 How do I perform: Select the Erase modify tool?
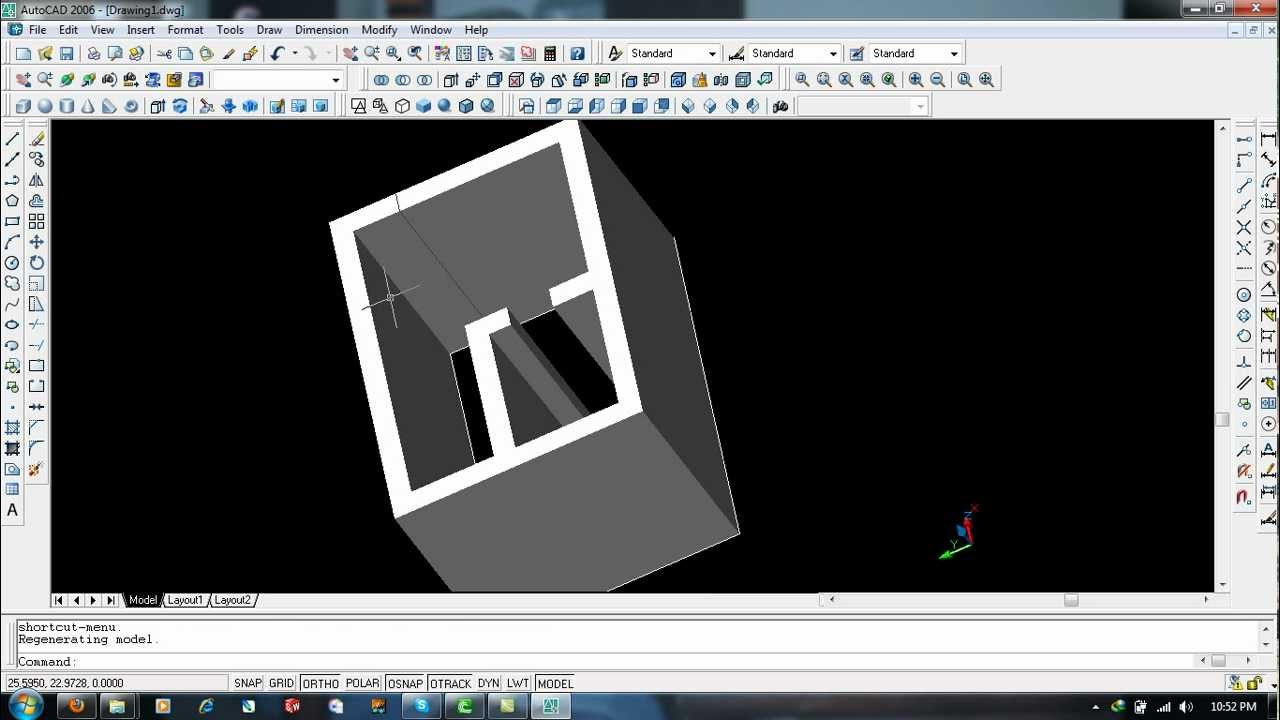tap(37, 139)
